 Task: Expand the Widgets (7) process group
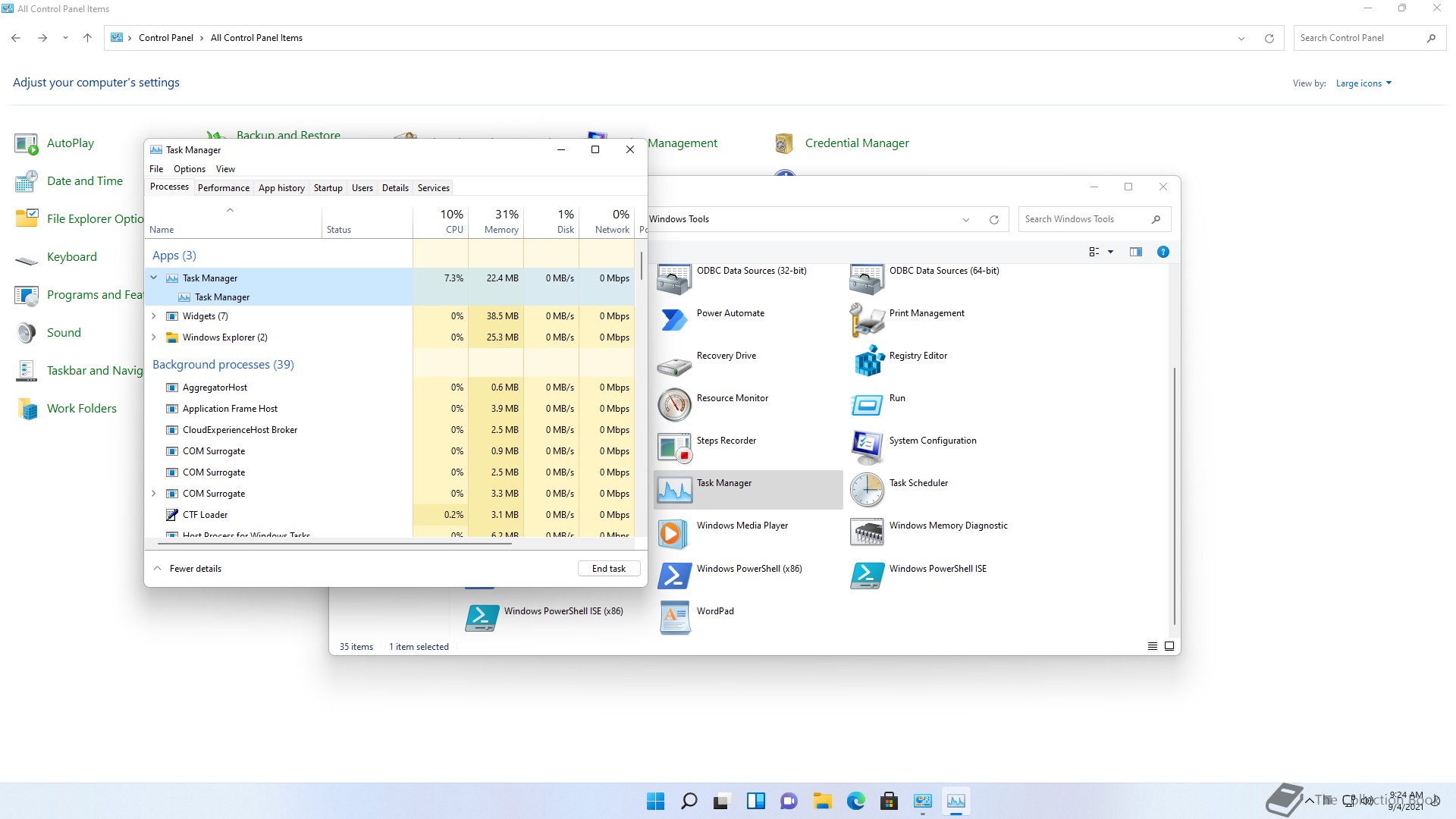(x=154, y=316)
